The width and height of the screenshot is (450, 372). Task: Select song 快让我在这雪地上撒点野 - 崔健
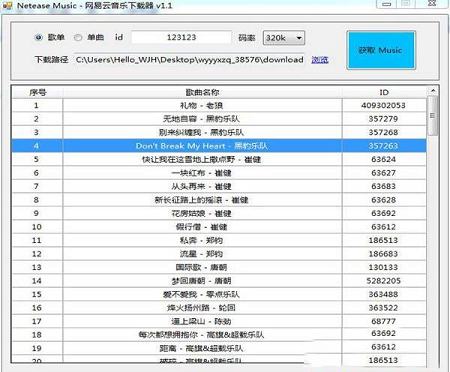point(202,159)
